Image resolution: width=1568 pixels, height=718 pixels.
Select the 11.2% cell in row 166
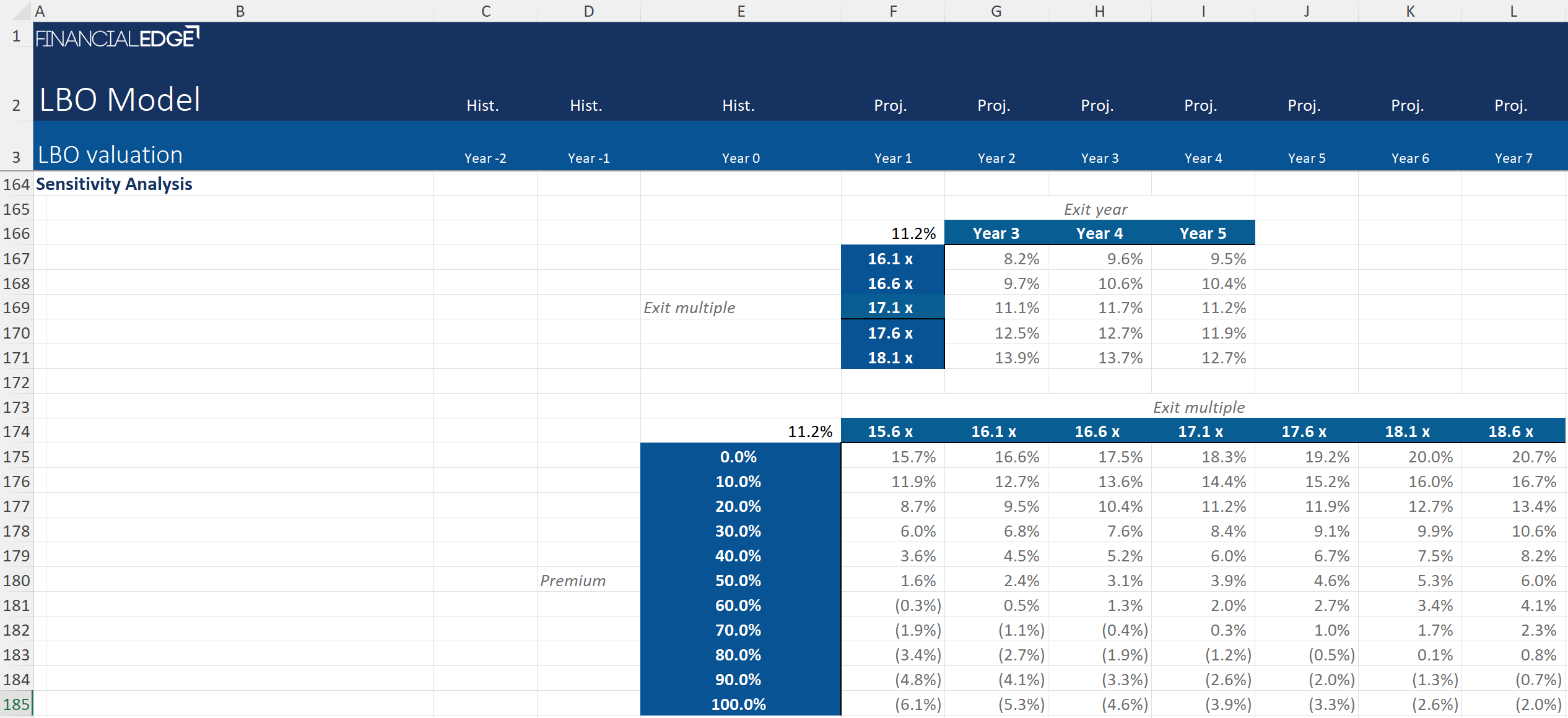(913, 233)
